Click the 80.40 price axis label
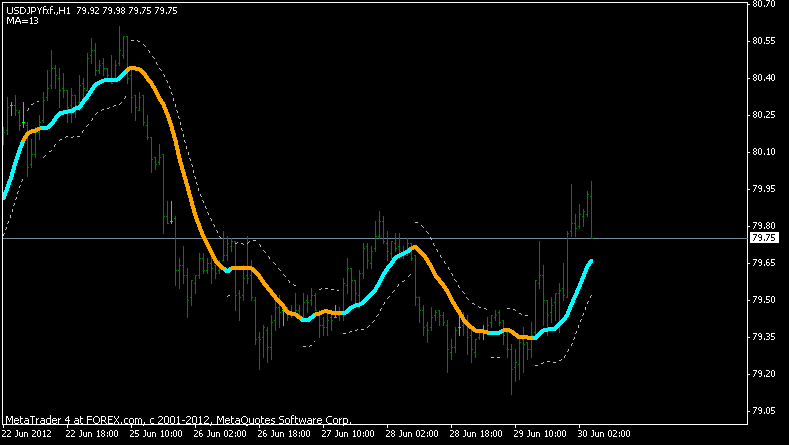Image resolution: width=789 pixels, height=445 pixels. point(764,78)
